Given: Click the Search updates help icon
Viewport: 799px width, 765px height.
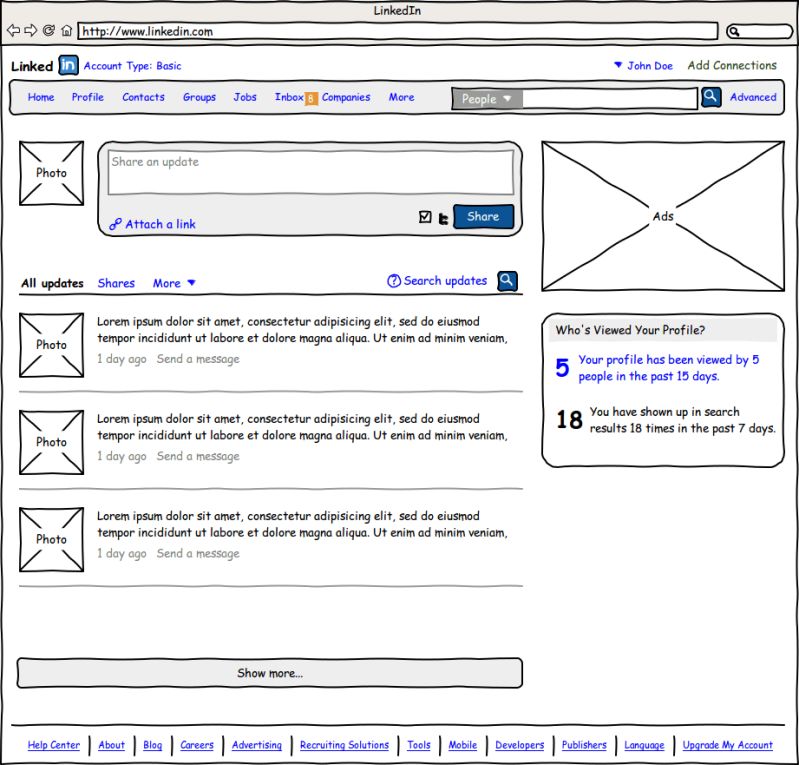Looking at the screenshot, I should click(394, 281).
